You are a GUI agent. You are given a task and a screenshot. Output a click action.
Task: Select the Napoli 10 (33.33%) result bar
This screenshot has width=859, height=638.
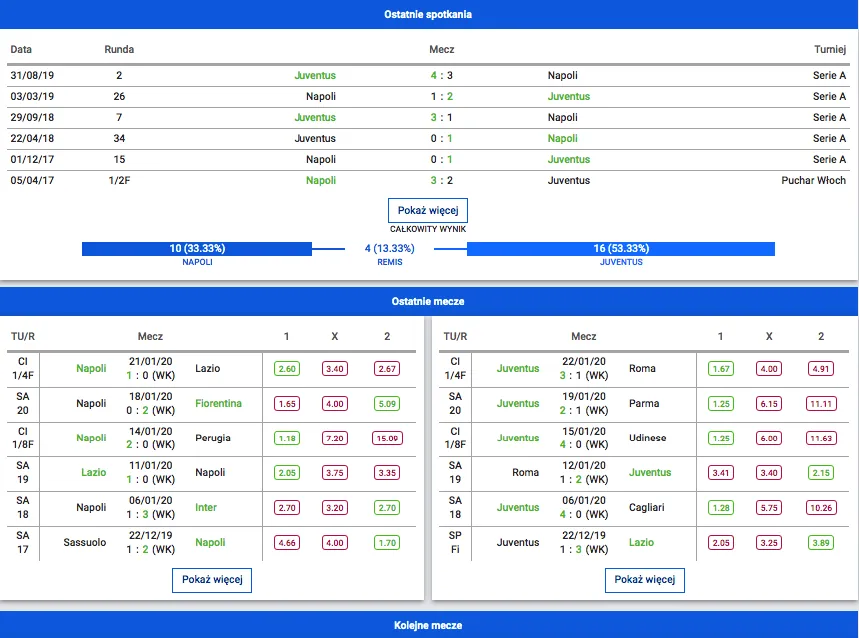tap(197, 248)
